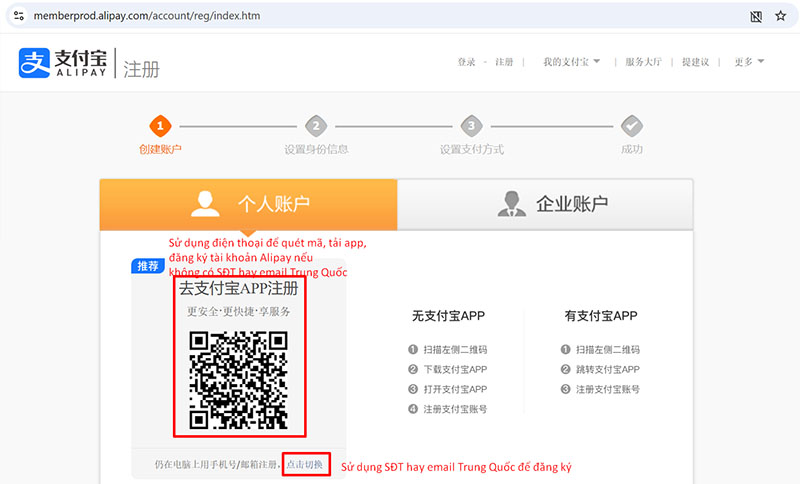Click 扫描左侧二维码 under 无支付宝APP
Viewport: 800px width, 484px height.
pyautogui.click(x=455, y=350)
